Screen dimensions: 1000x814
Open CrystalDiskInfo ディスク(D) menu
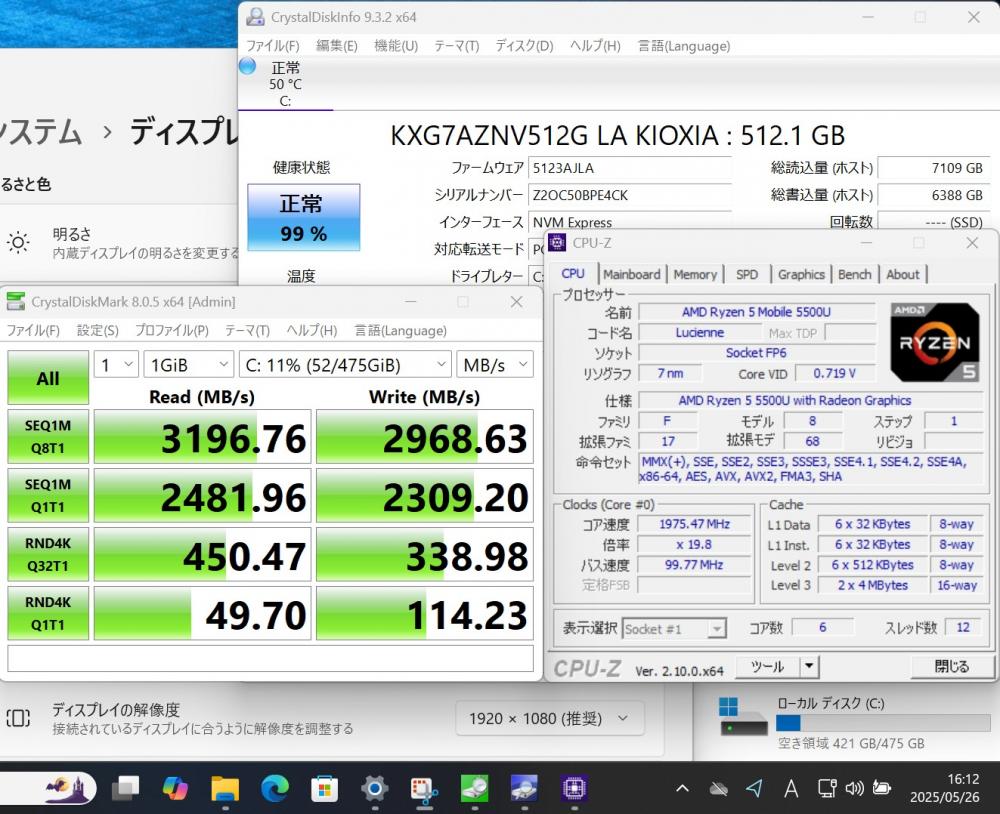click(524, 46)
